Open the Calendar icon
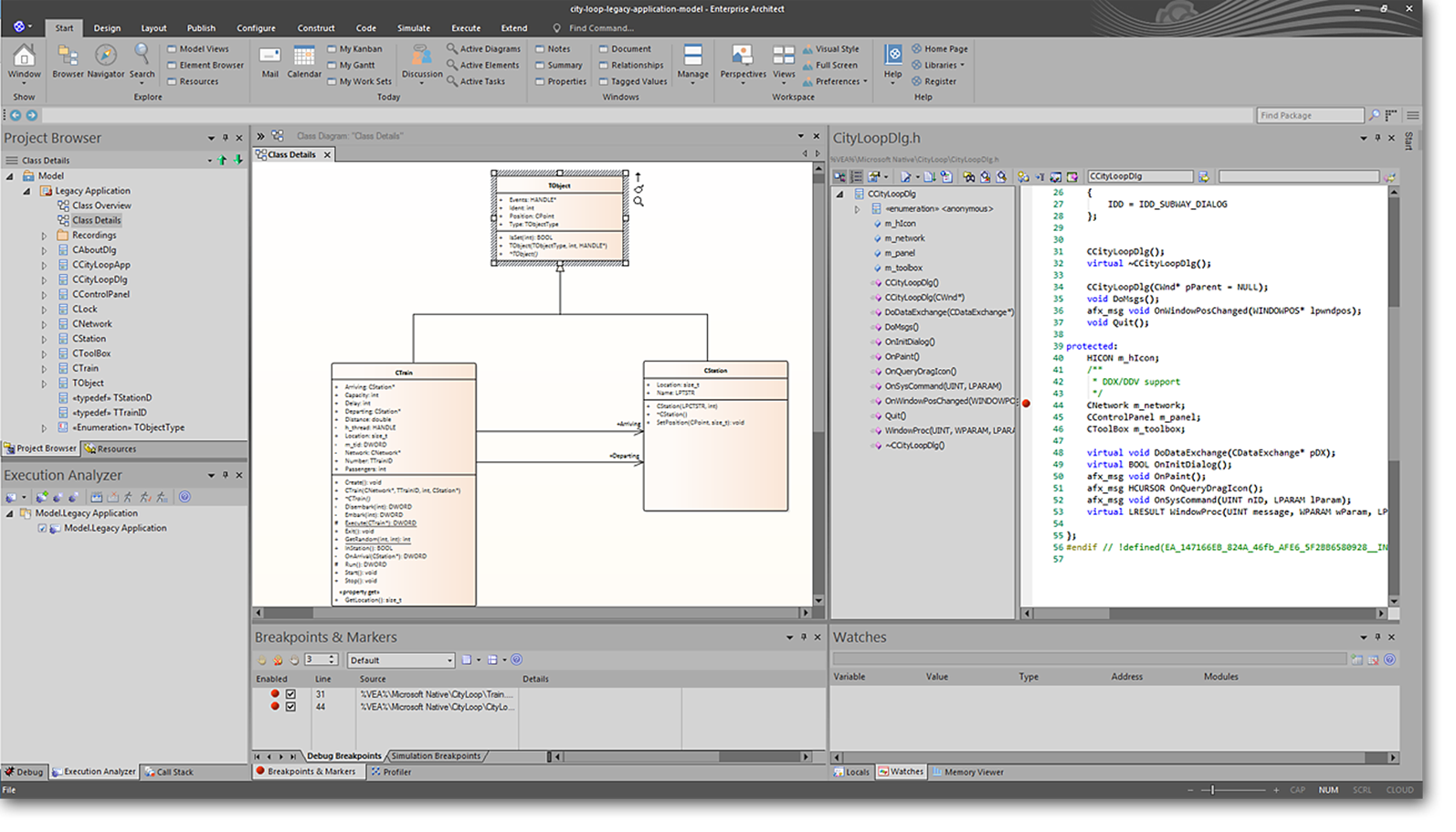 point(304,56)
